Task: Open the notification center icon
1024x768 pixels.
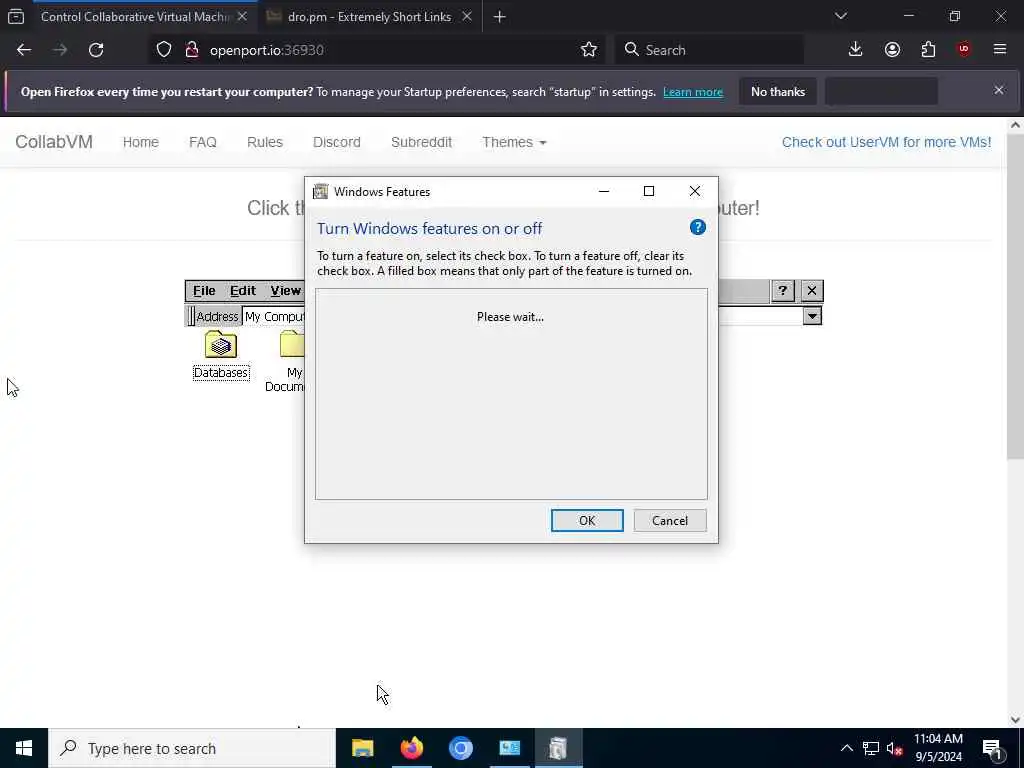Action: coord(992,748)
